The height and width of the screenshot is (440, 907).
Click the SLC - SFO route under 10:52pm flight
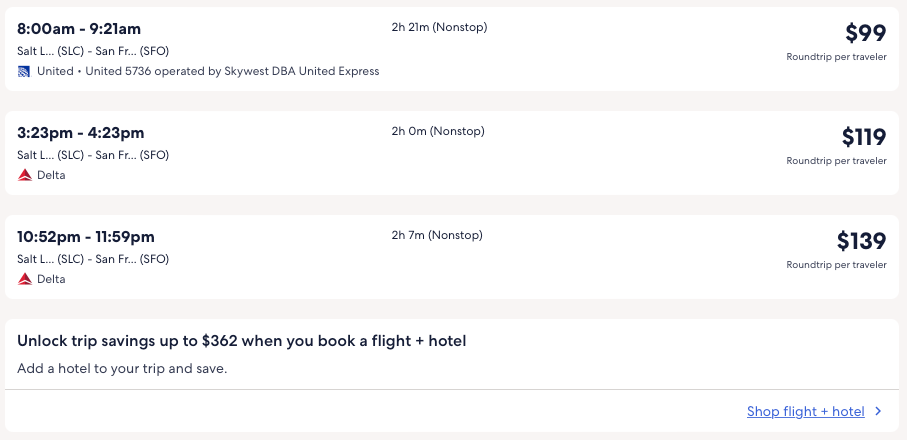pos(93,259)
